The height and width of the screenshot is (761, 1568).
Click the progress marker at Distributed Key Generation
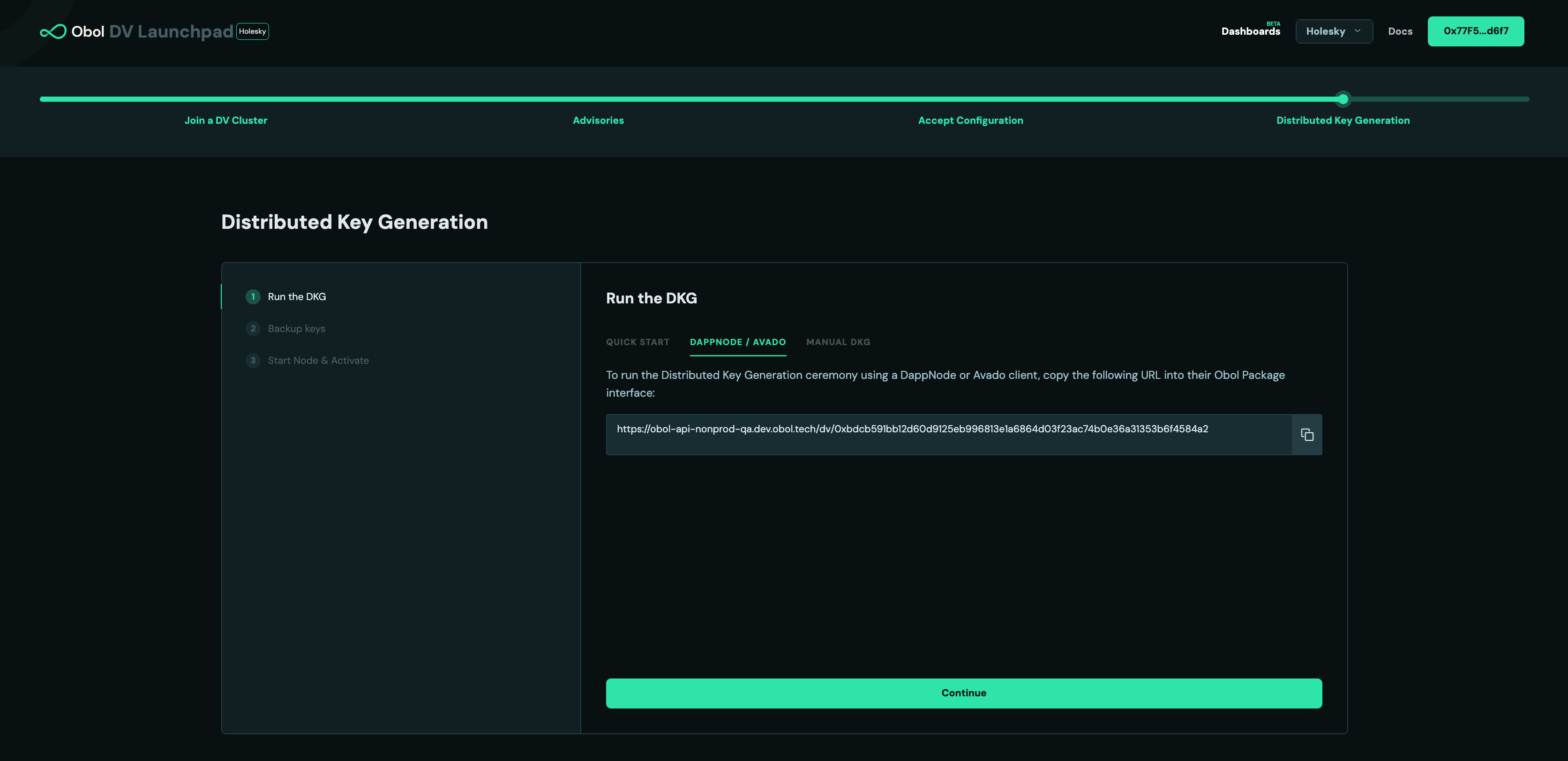[x=1343, y=98]
